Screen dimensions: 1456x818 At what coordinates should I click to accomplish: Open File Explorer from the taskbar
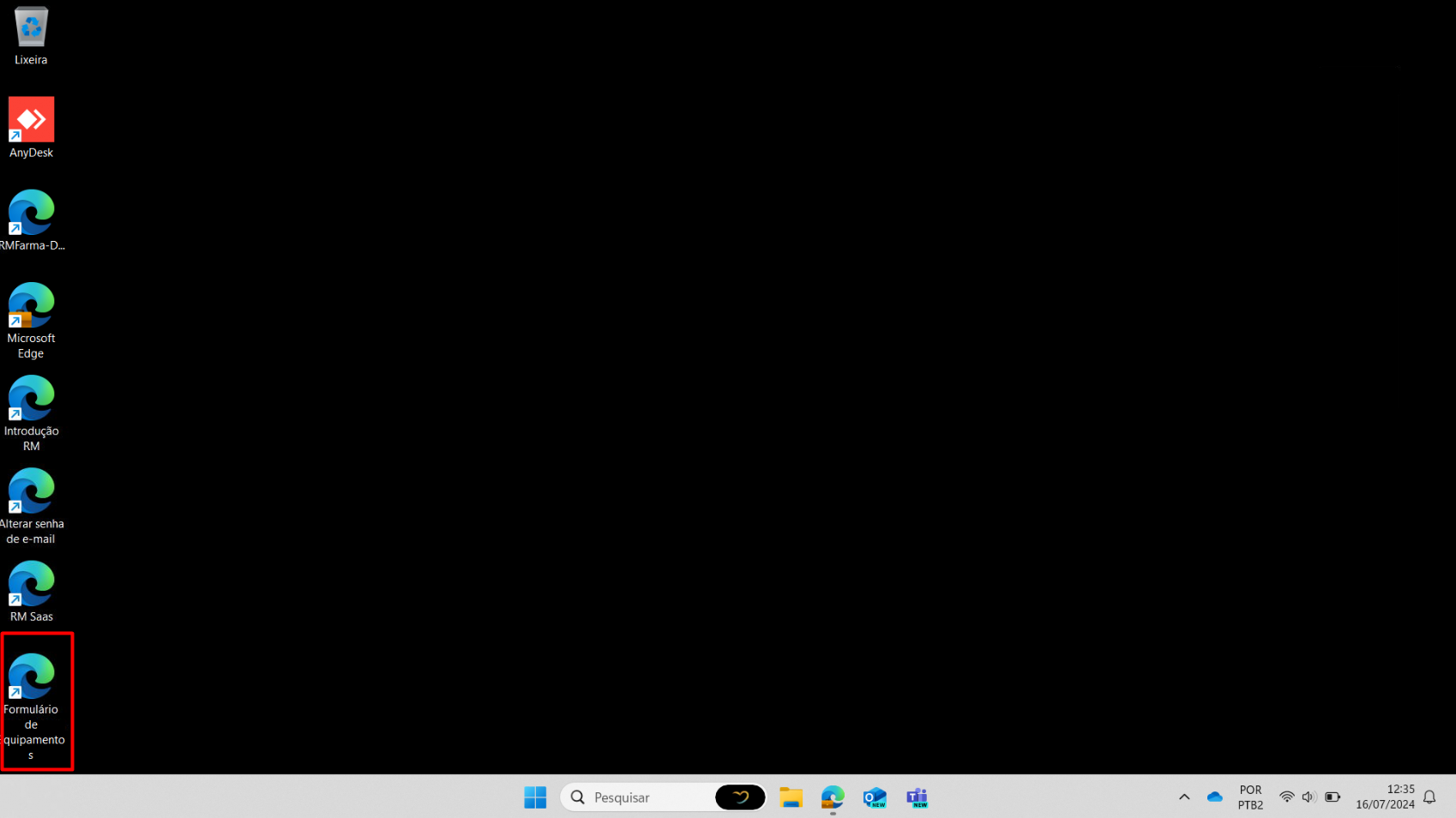click(791, 797)
